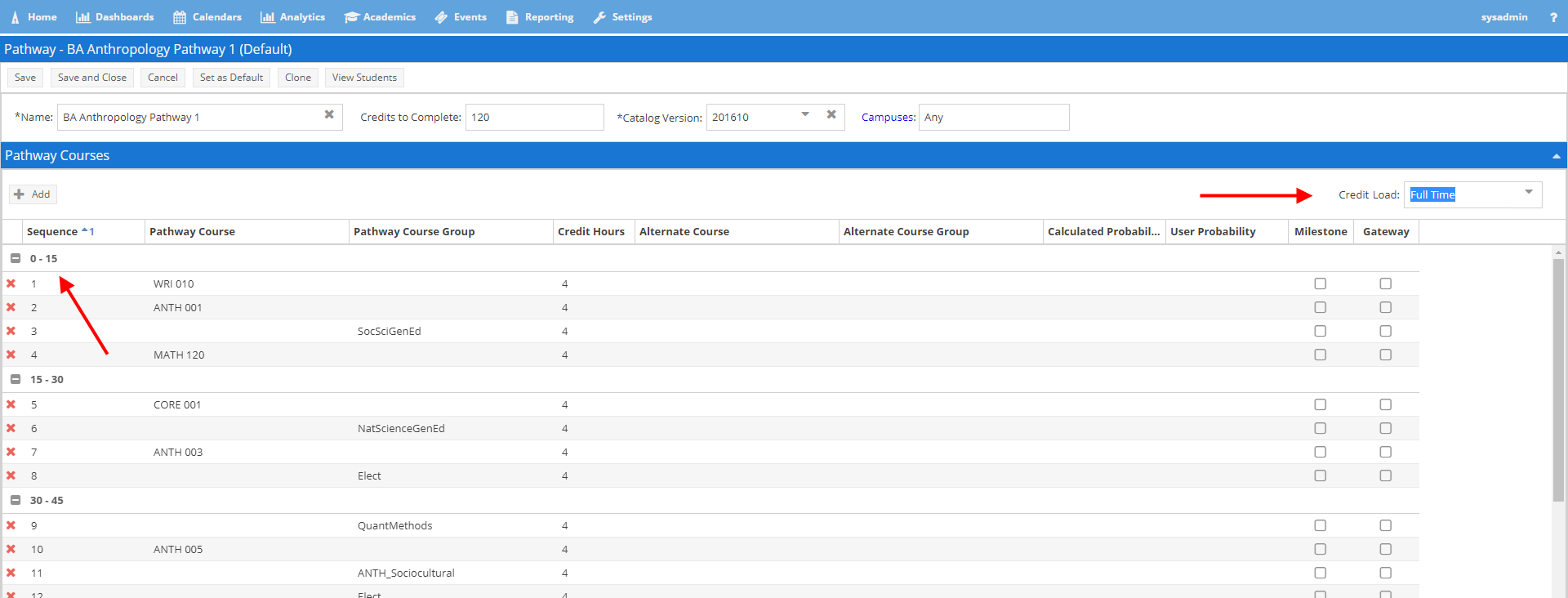Click the Save button
1568x598 pixels.
click(25, 78)
